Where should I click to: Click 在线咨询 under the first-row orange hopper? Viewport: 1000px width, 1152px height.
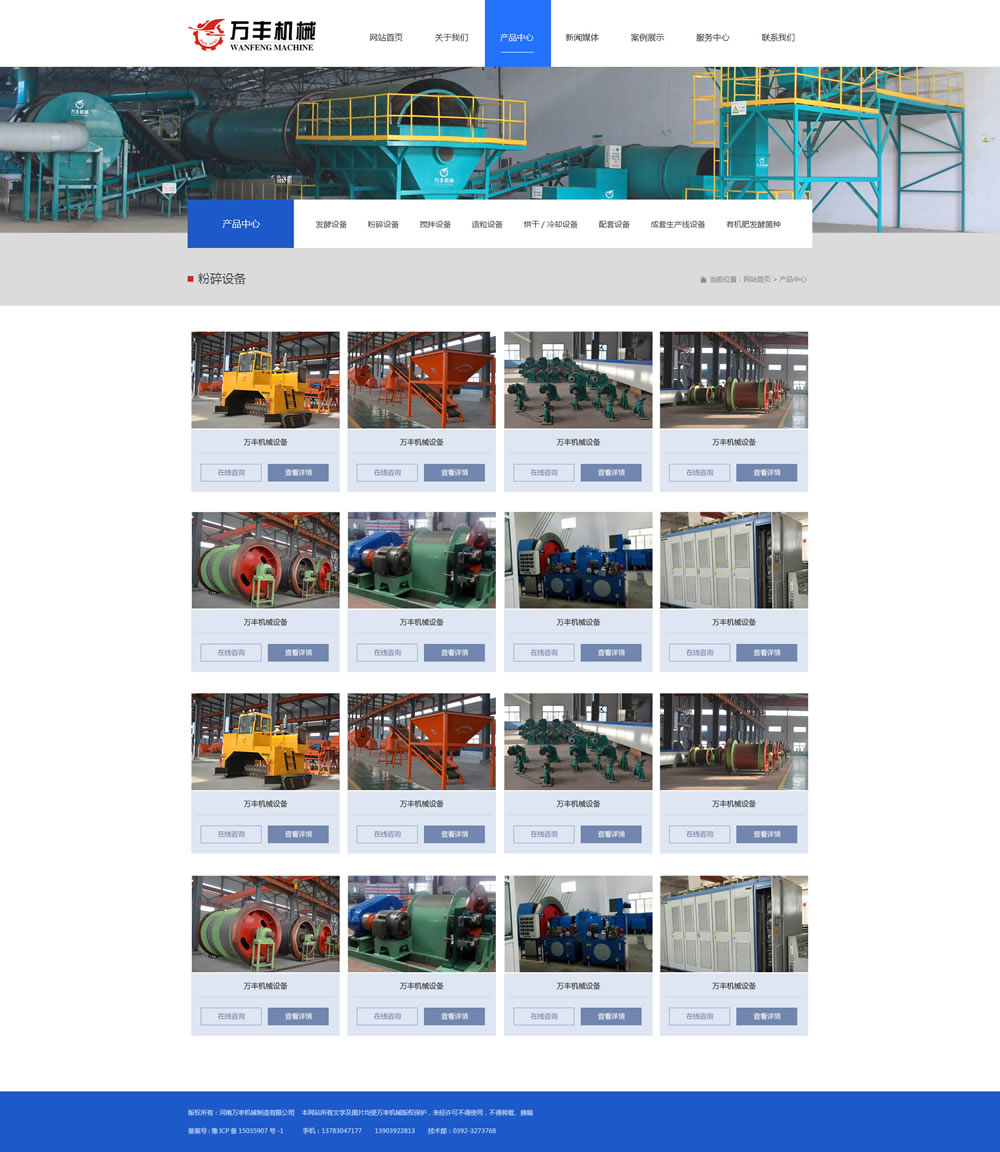(x=387, y=473)
